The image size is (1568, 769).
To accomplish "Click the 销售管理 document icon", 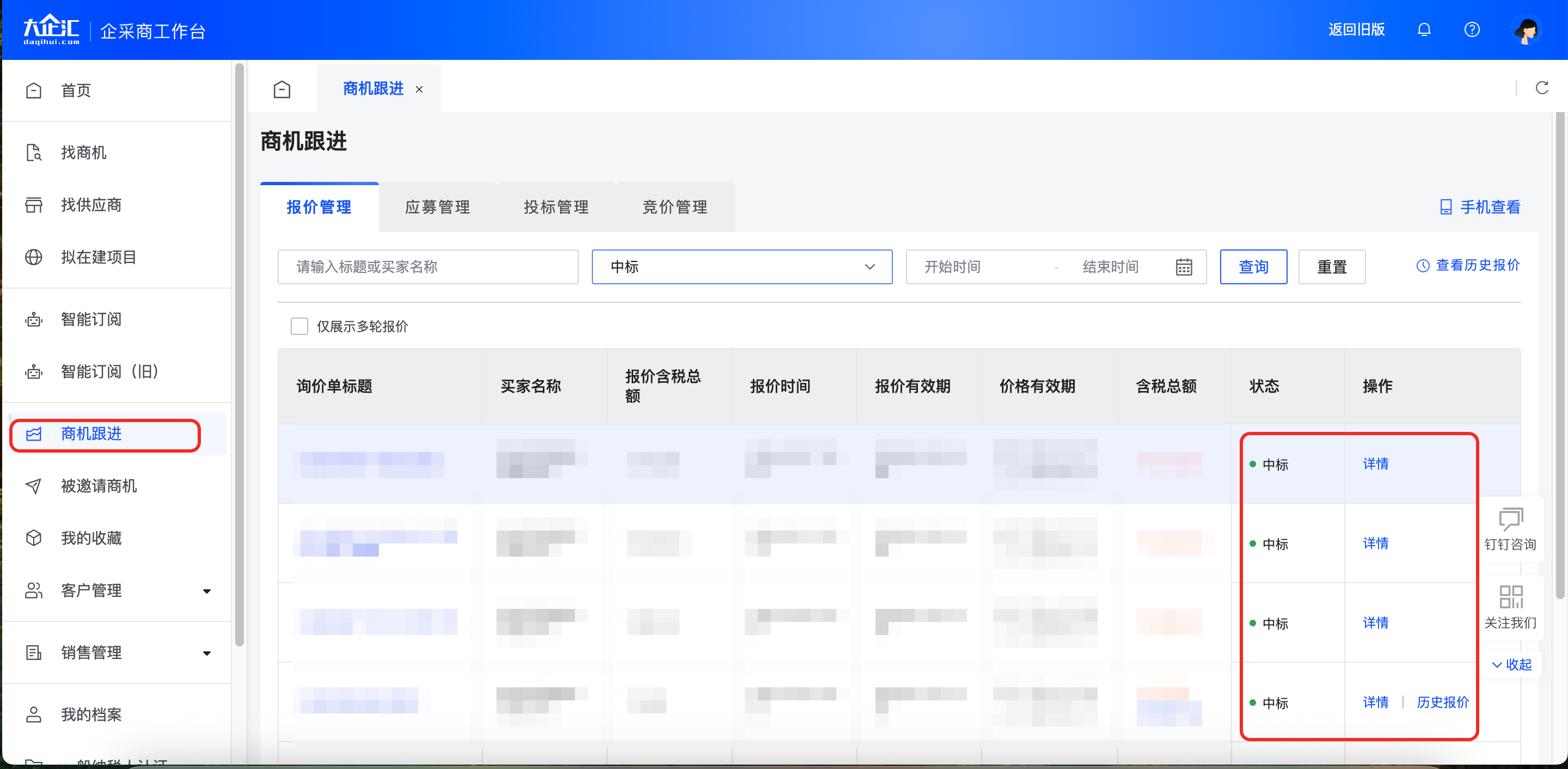I will 34,652.
